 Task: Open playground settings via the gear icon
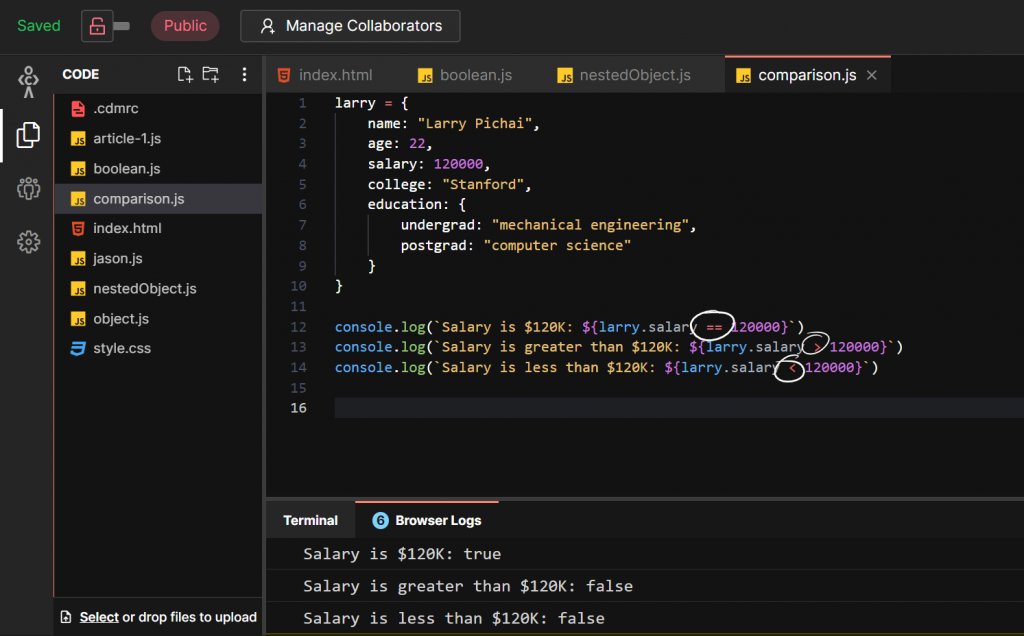point(27,242)
